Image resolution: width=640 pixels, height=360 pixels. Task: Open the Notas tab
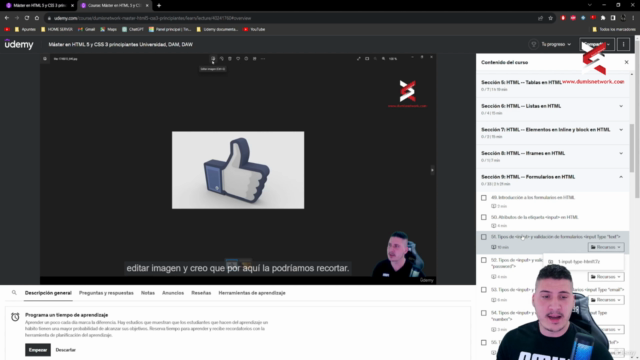click(148, 293)
